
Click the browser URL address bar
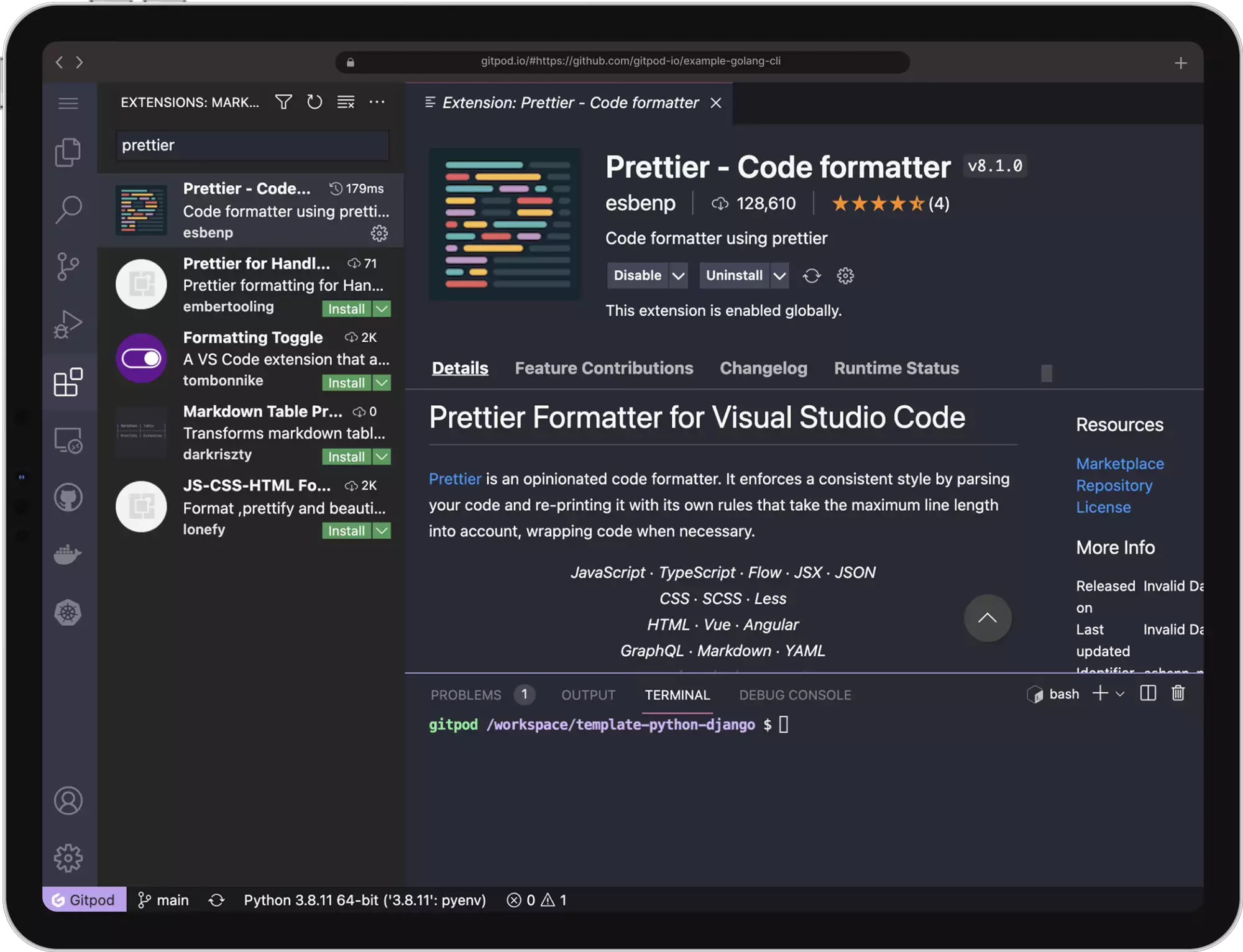(622, 62)
